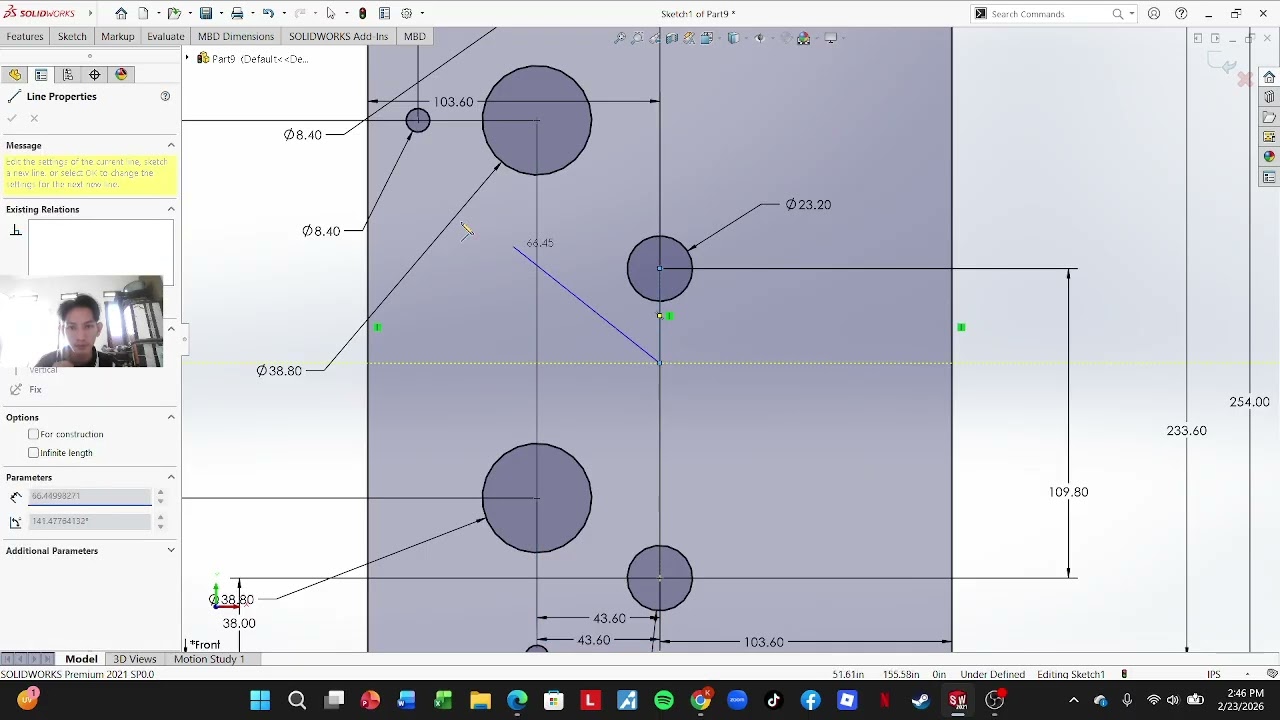This screenshot has width=1280, height=720.
Task: Print the document using the Print icon
Action: (x=237, y=14)
